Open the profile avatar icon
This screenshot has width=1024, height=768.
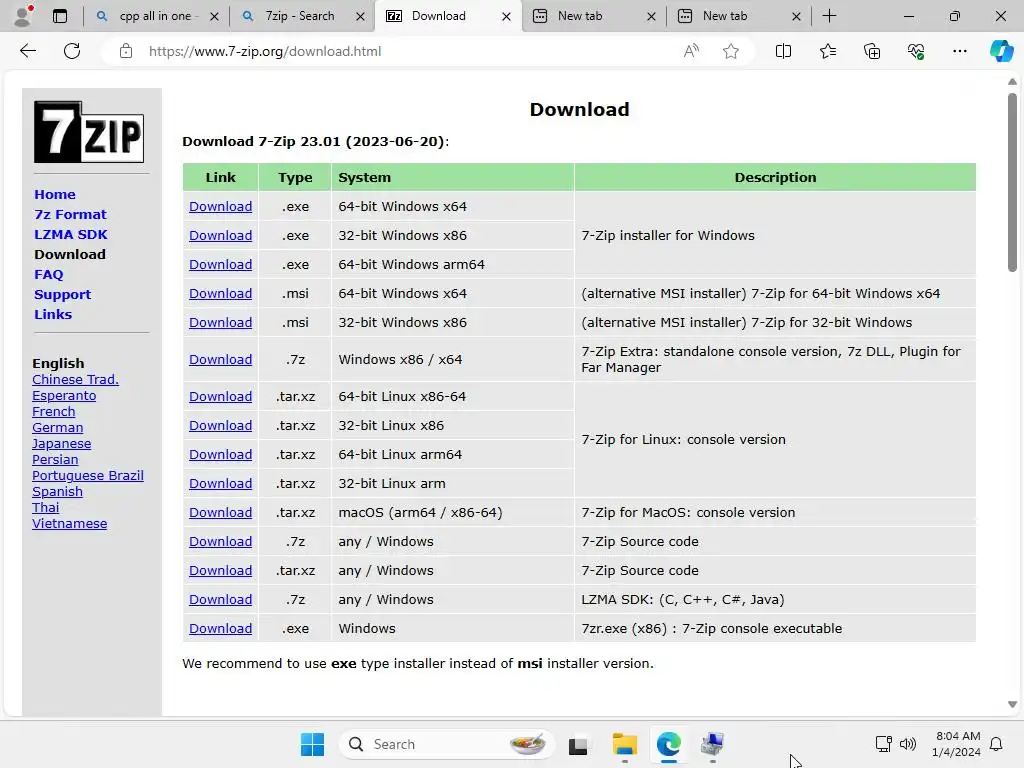[x=23, y=16]
